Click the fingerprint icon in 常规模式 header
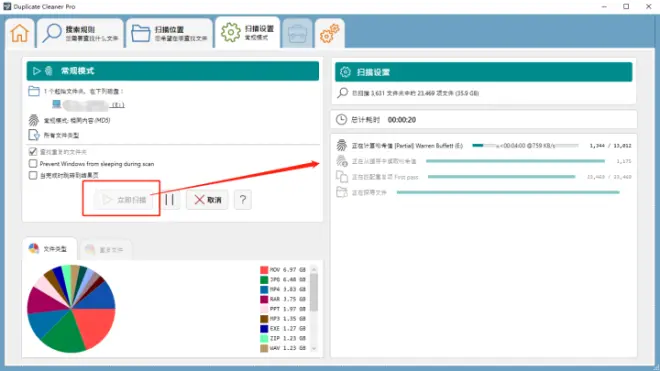This screenshot has height=371, width=660. (x=48, y=71)
